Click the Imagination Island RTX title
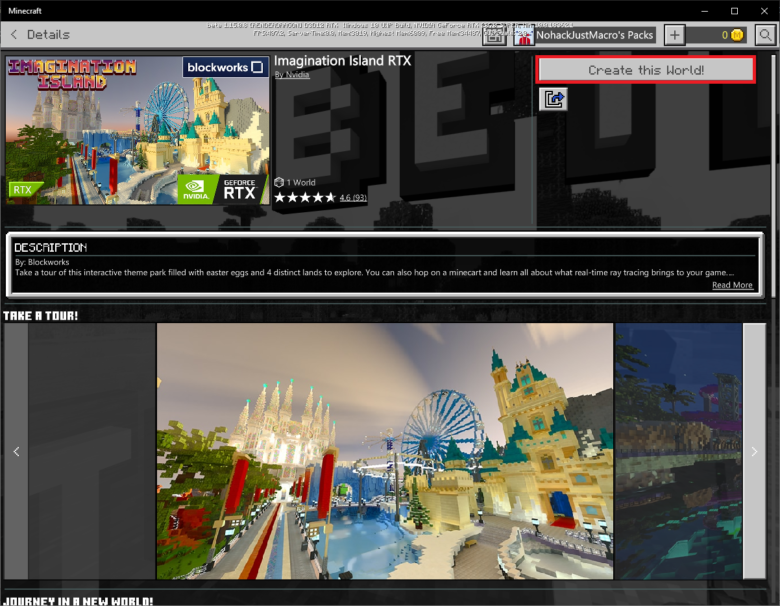780x606 pixels. click(342, 61)
